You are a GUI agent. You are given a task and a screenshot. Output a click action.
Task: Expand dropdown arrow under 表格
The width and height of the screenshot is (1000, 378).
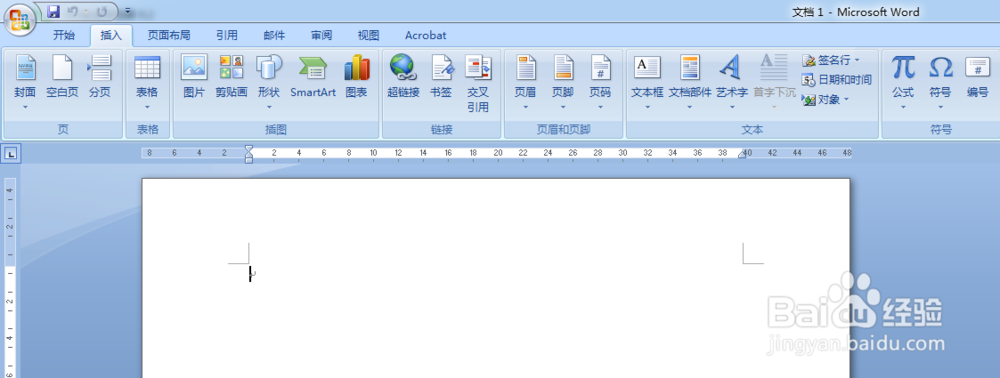click(x=147, y=107)
